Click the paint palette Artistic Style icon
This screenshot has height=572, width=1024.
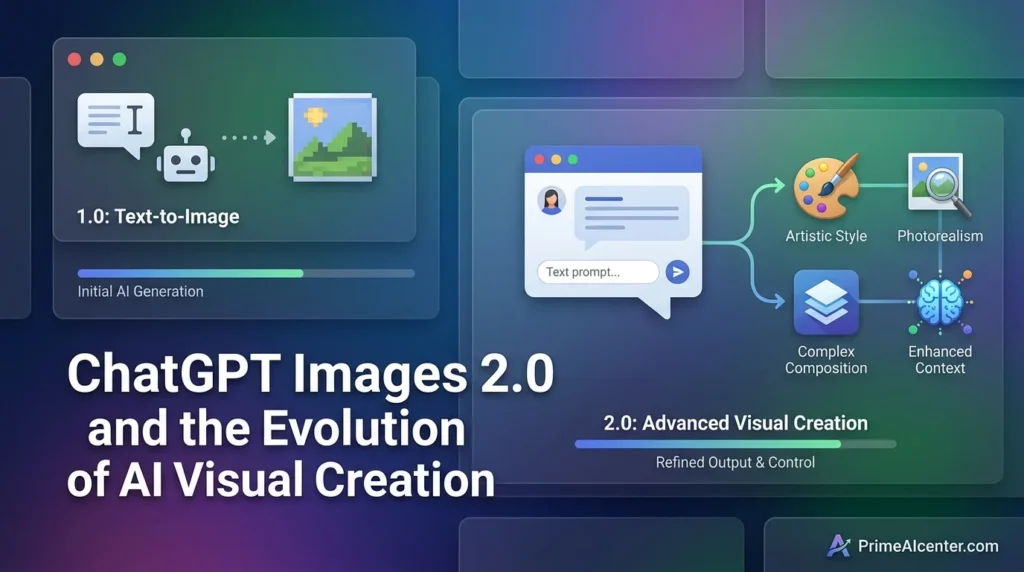coord(826,186)
